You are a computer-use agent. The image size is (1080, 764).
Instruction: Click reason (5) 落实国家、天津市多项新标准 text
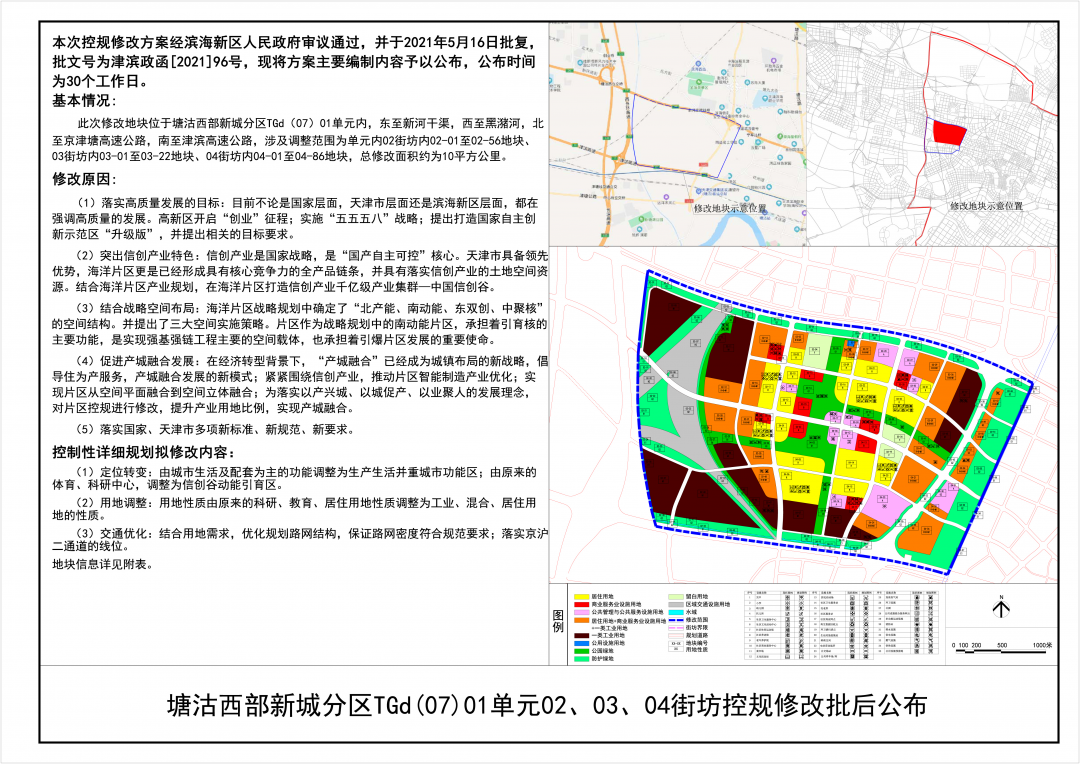216,429
